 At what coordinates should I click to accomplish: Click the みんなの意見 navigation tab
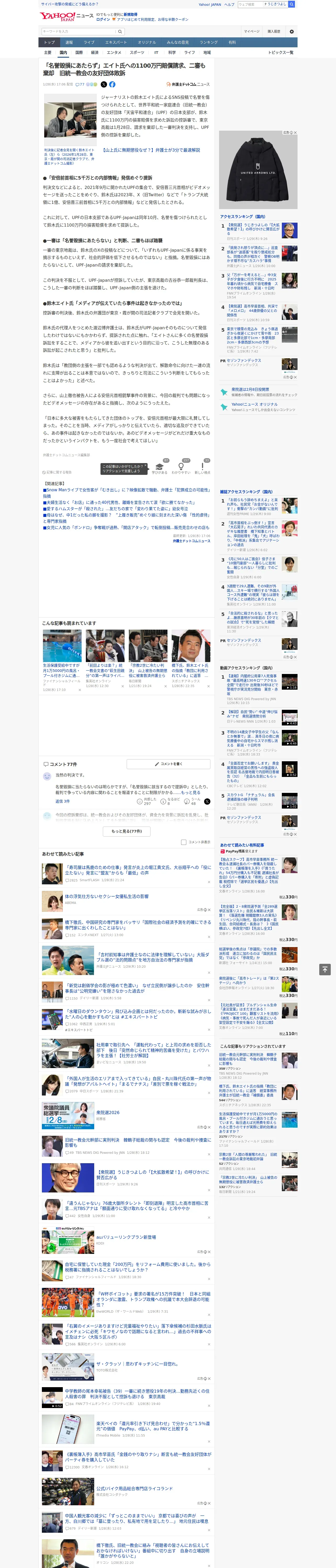click(x=177, y=43)
